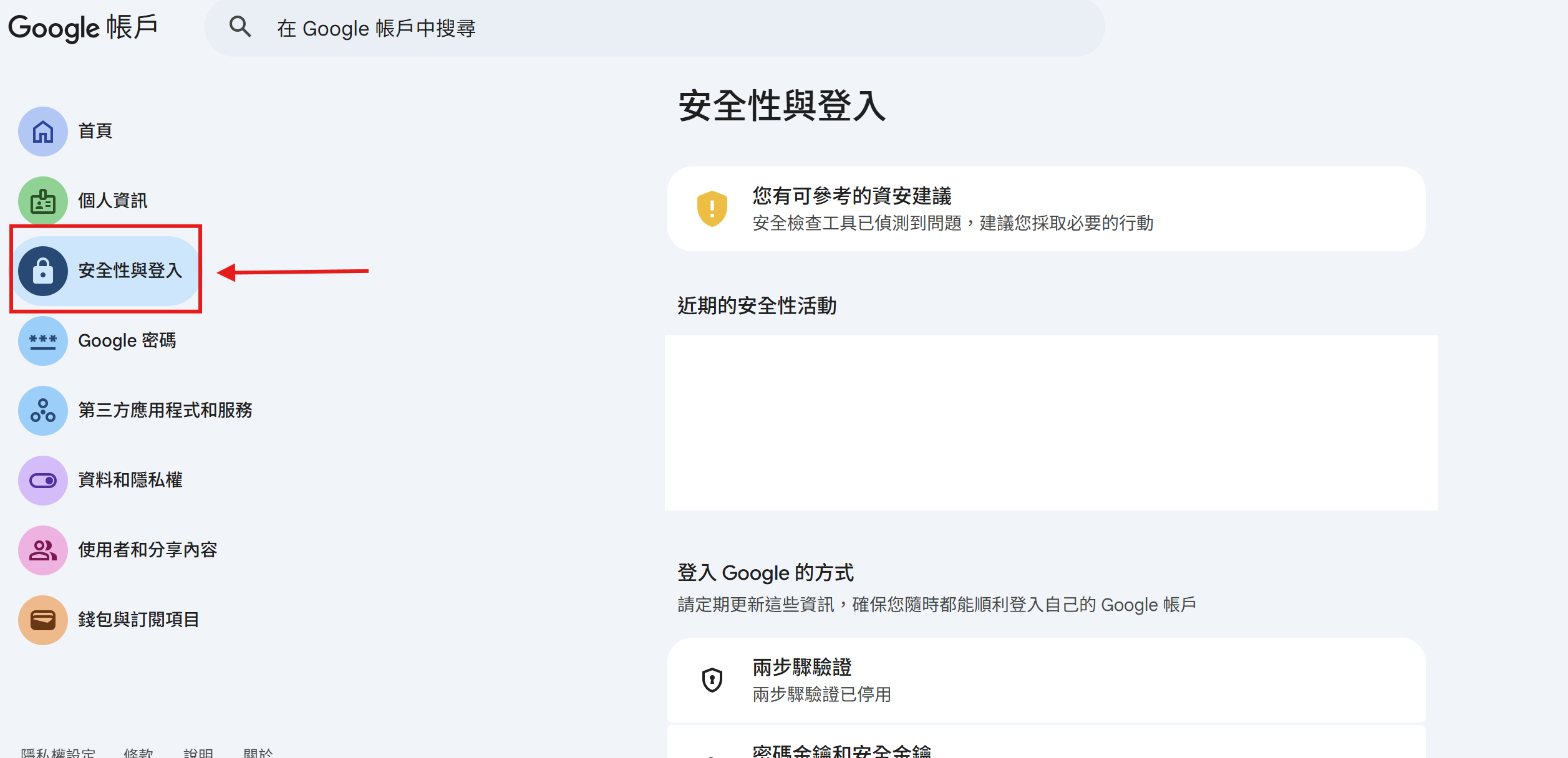The image size is (1568, 758).
Task: Open Google 密碼 via its asterisk icon
Action: (42, 341)
